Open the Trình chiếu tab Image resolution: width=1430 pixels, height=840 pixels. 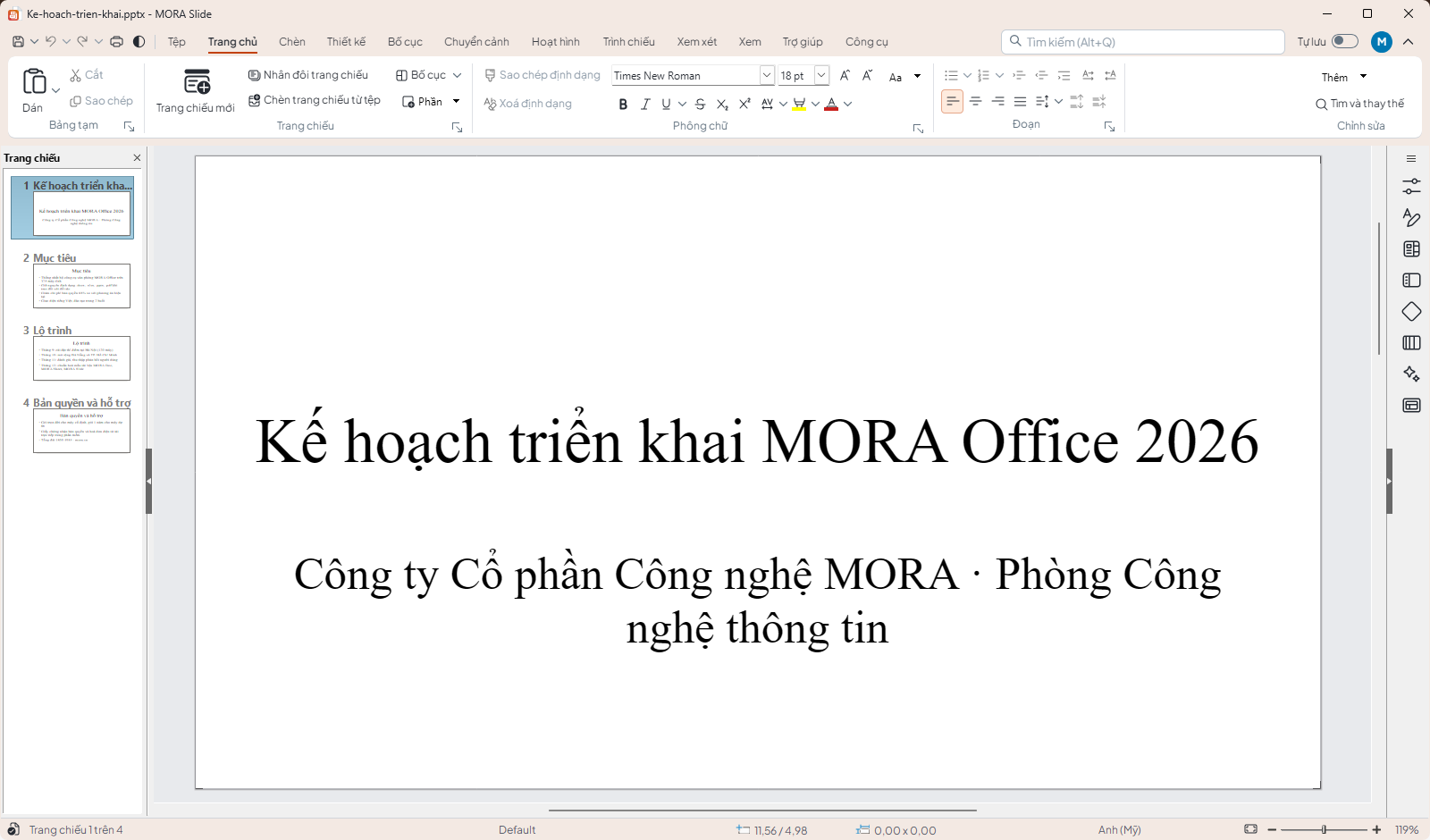click(x=628, y=42)
